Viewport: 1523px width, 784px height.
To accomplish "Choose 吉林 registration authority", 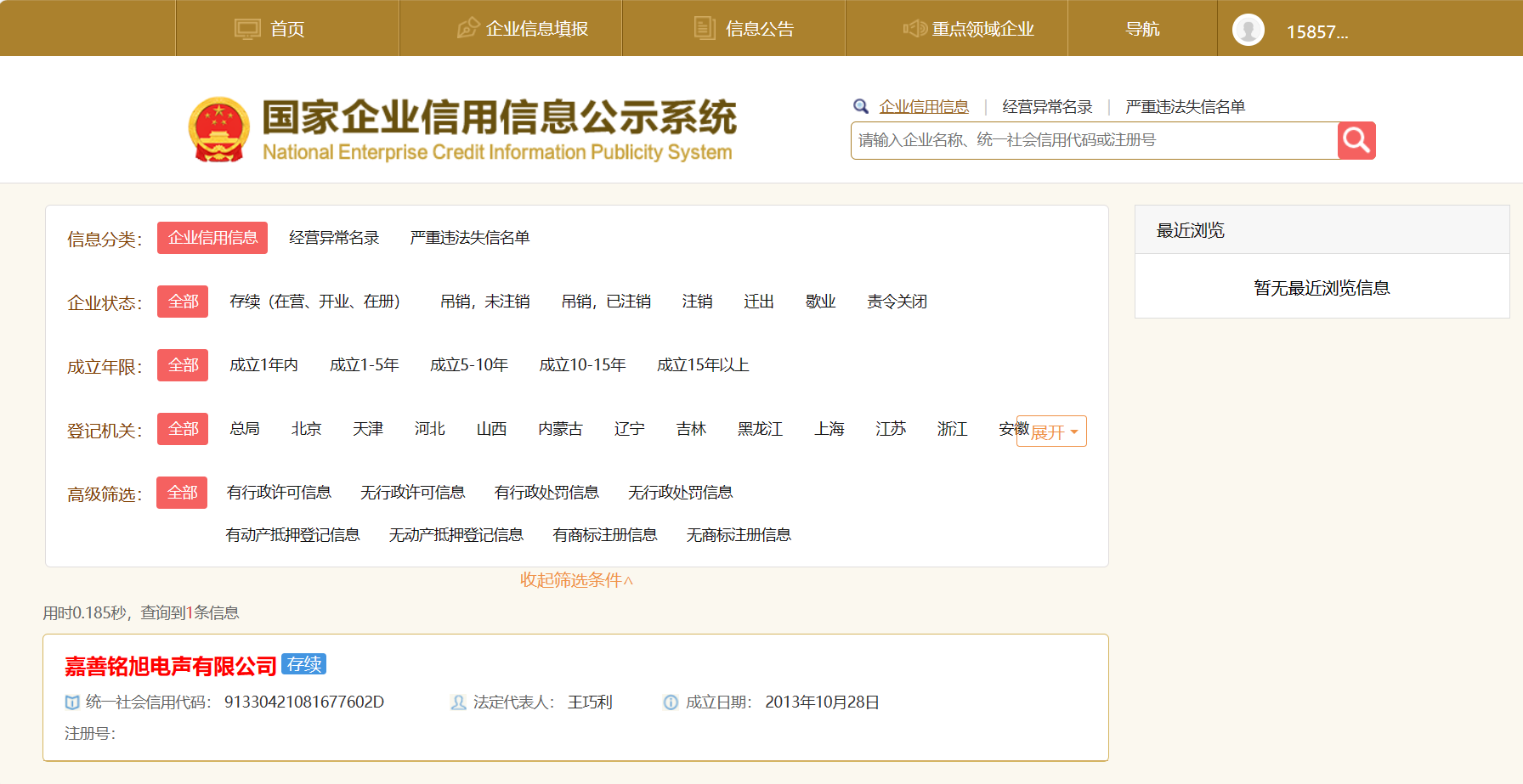I will pyautogui.click(x=691, y=429).
